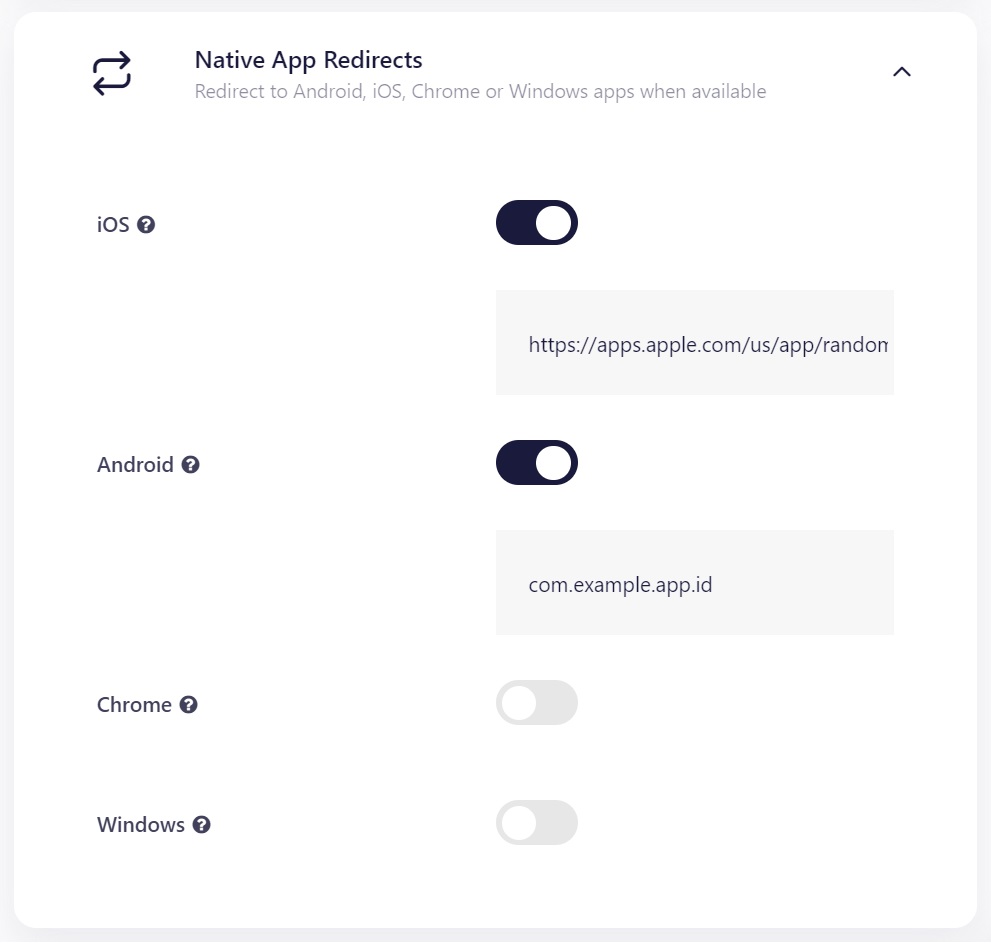Viewport: 991px width, 943px height.
Task: Open the Android help question mark tooltip
Action: 191,464
